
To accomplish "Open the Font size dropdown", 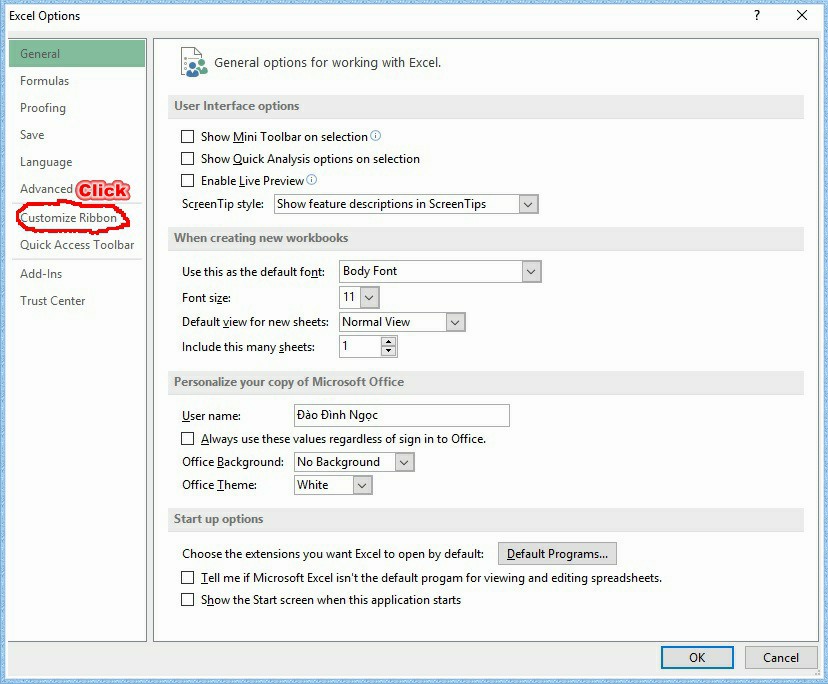I will [x=370, y=297].
